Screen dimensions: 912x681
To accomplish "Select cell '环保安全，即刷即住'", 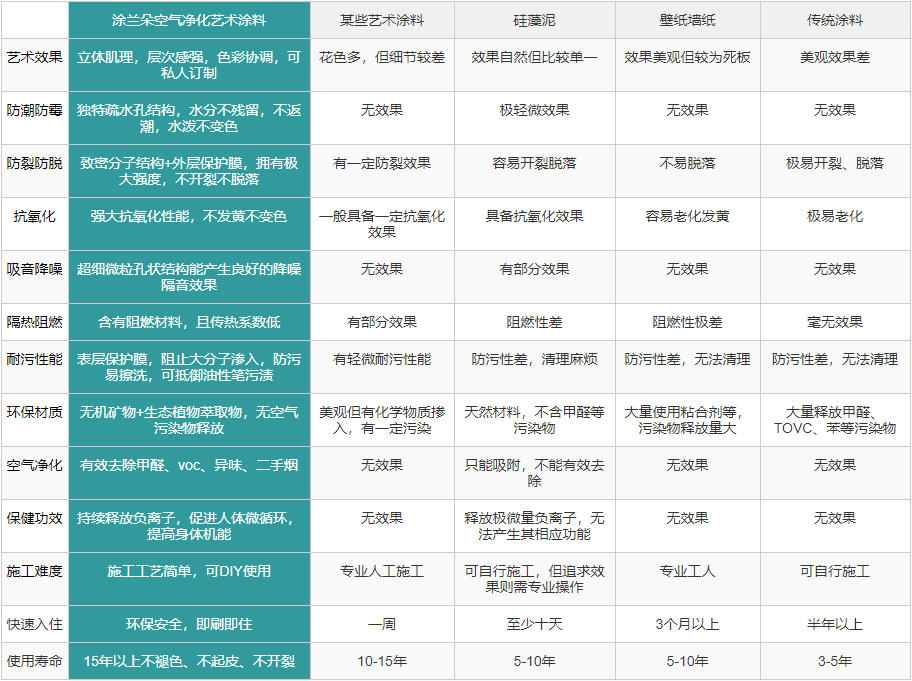I will [x=189, y=624].
